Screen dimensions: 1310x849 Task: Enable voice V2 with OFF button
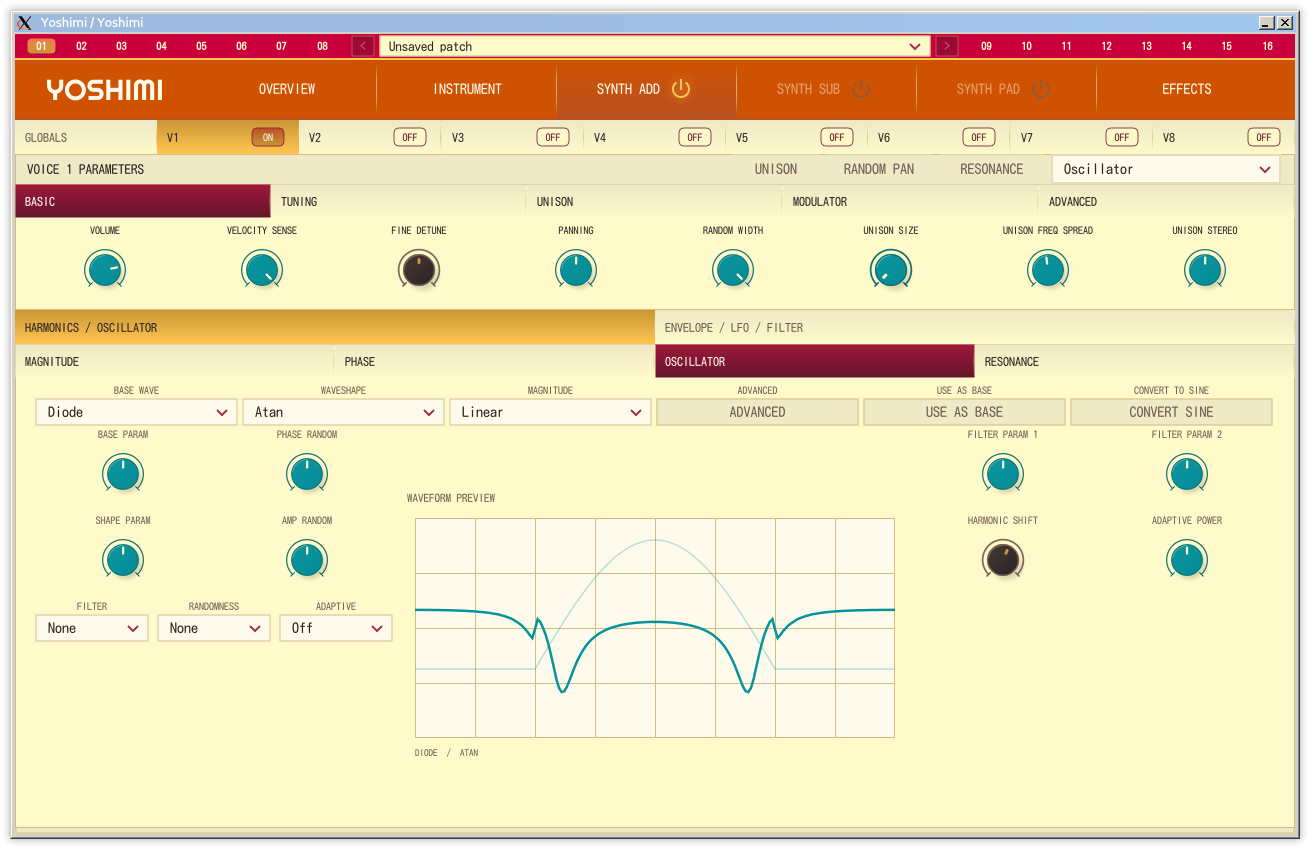coord(410,138)
